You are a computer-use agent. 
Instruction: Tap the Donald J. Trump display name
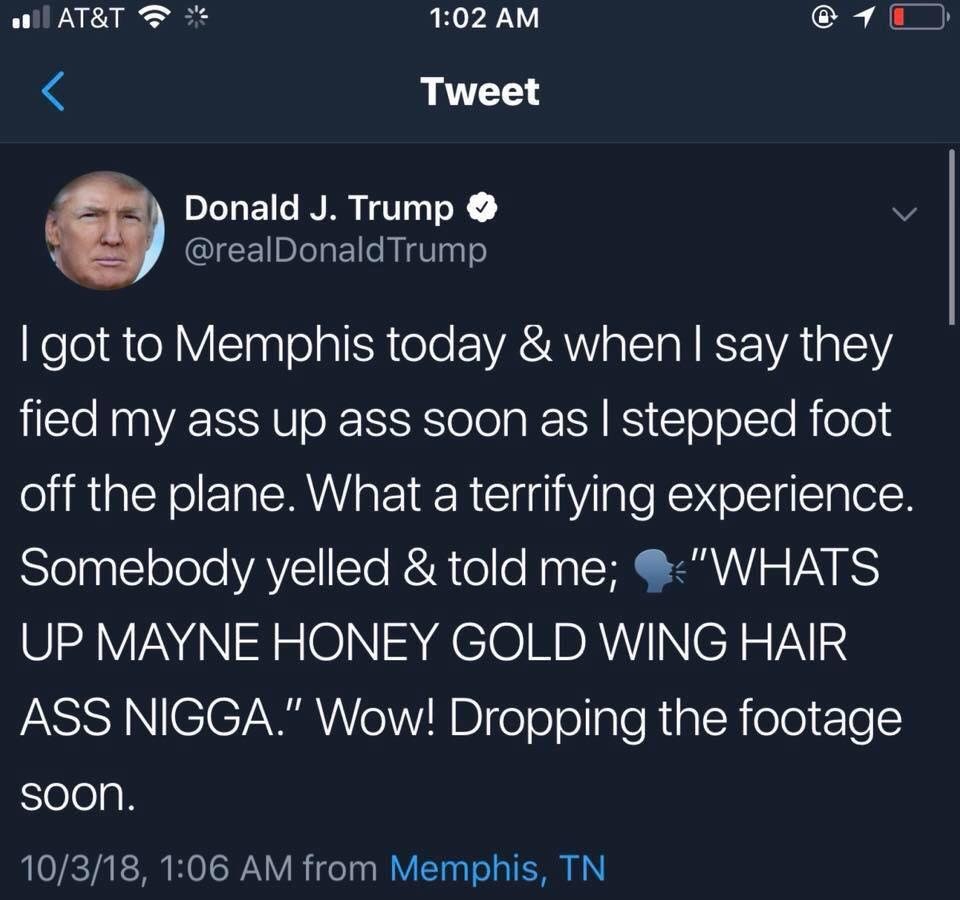[x=319, y=208]
